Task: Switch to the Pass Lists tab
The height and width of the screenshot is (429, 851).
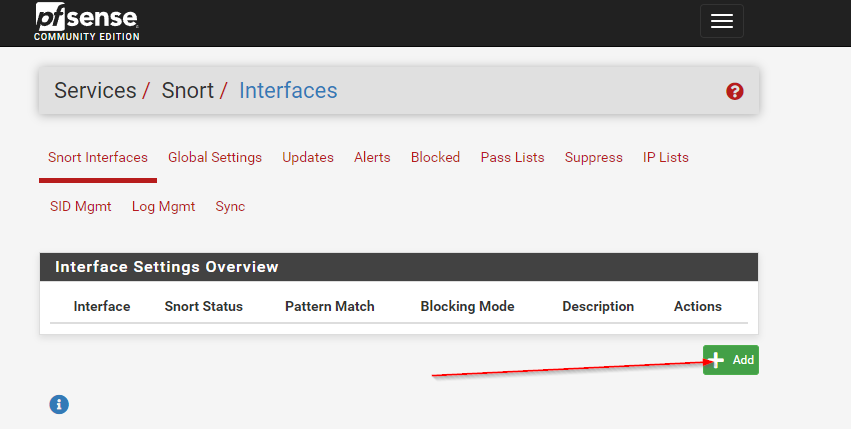Action: click(512, 157)
